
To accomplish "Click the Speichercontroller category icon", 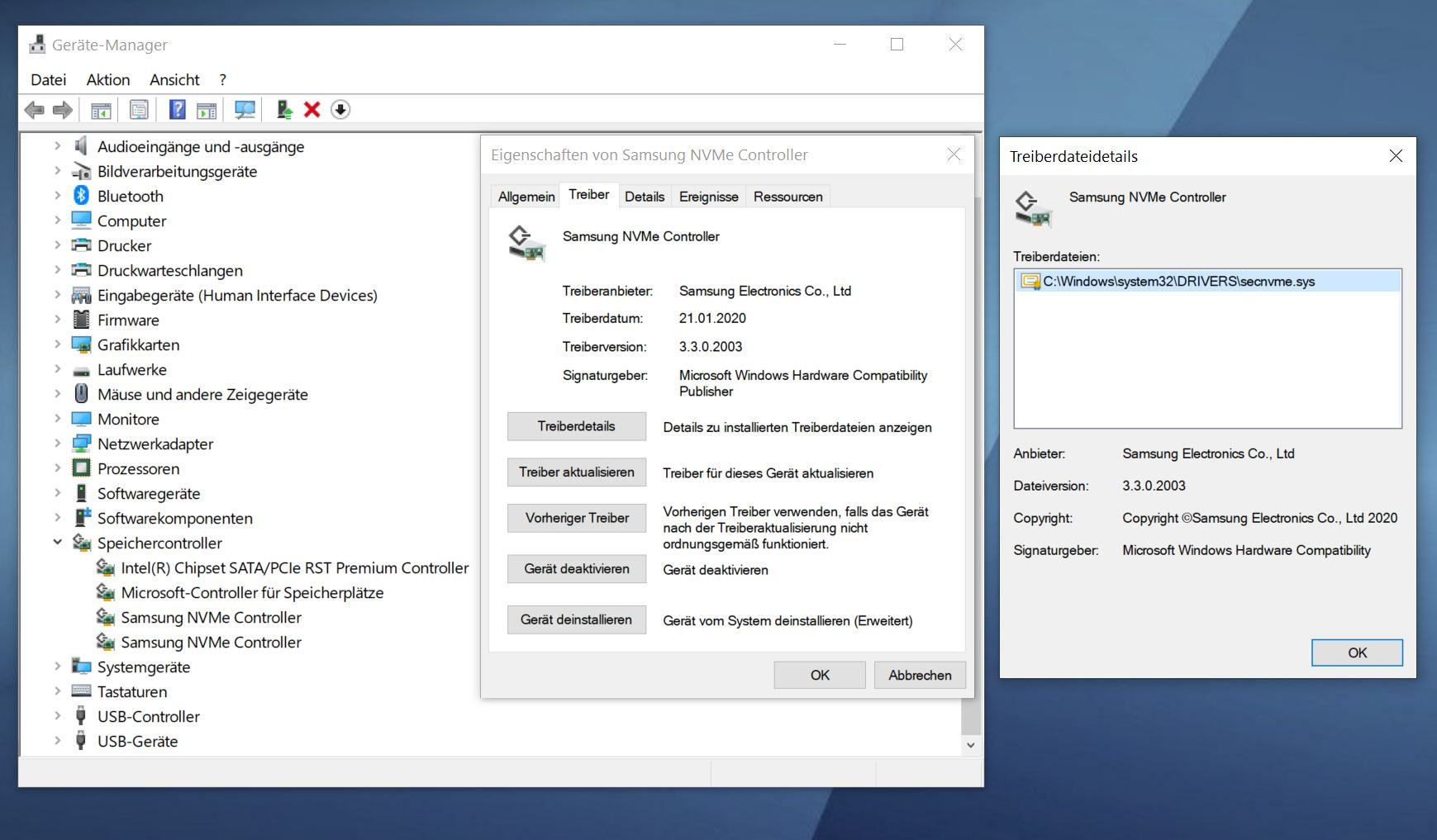I will 81,543.
